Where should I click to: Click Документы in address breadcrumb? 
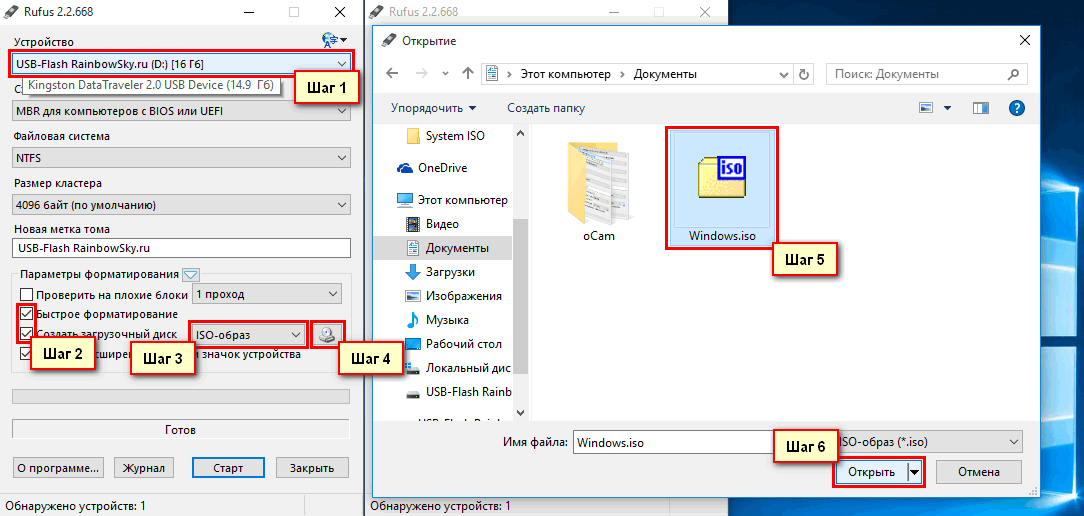pos(665,74)
